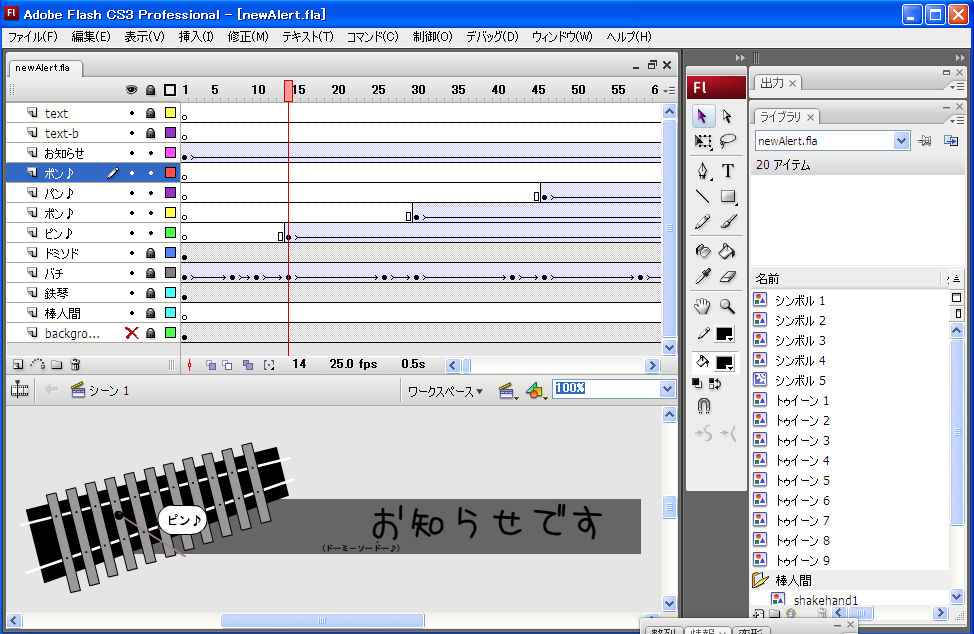Viewport: 974px width, 634px height.
Task: Unlock the text-b layer
Action: (150, 133)
